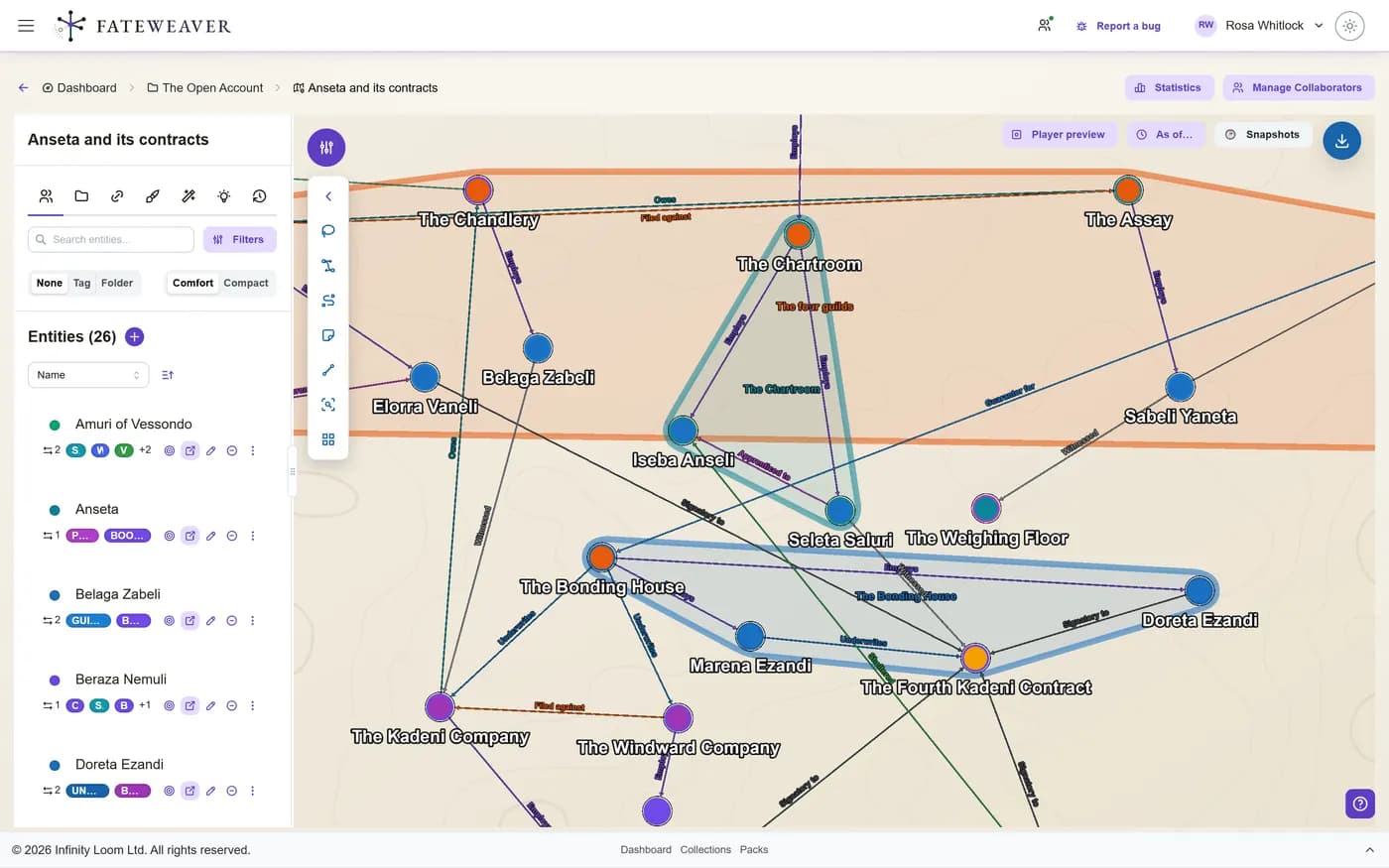Select the lasso selection tool
The image size is (1389, 868).
328,231
